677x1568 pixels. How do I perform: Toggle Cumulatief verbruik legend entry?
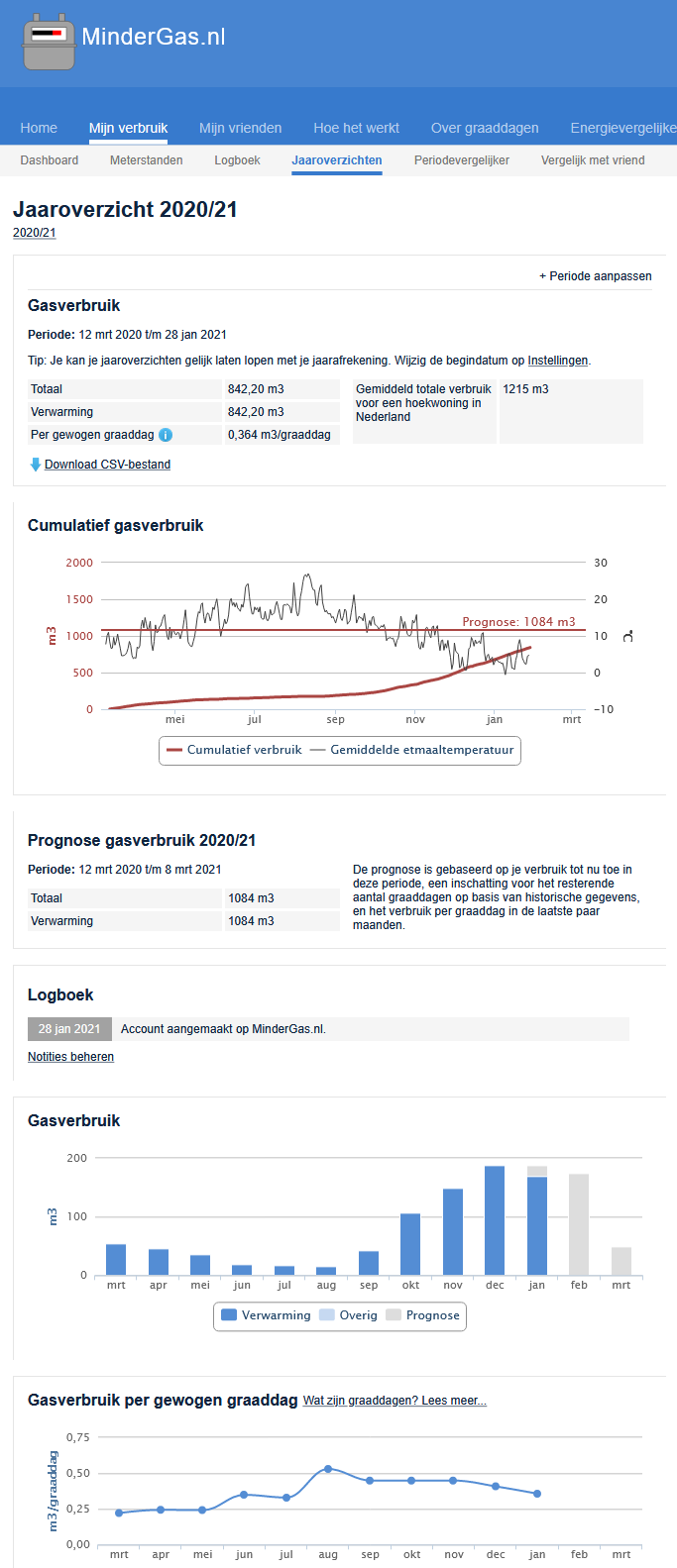pyautogui.click(x=234, y=750)
